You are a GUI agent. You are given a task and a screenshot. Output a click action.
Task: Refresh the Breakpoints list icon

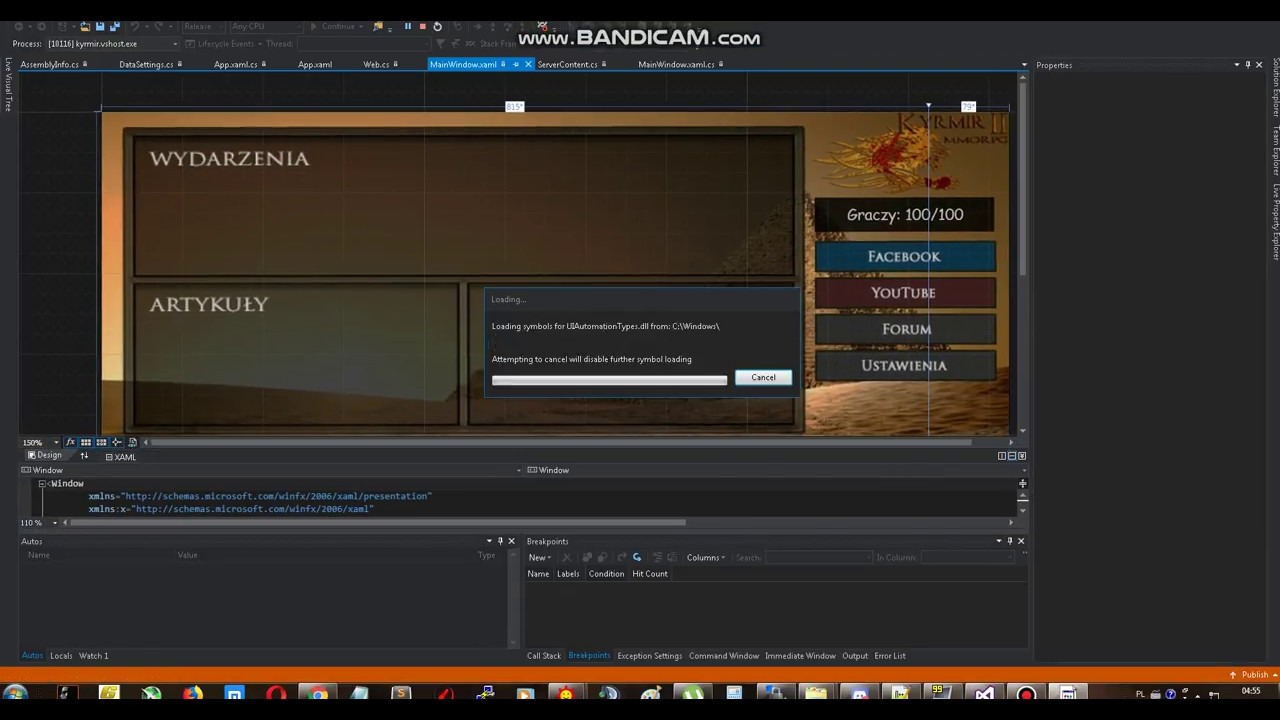[637, 557]
